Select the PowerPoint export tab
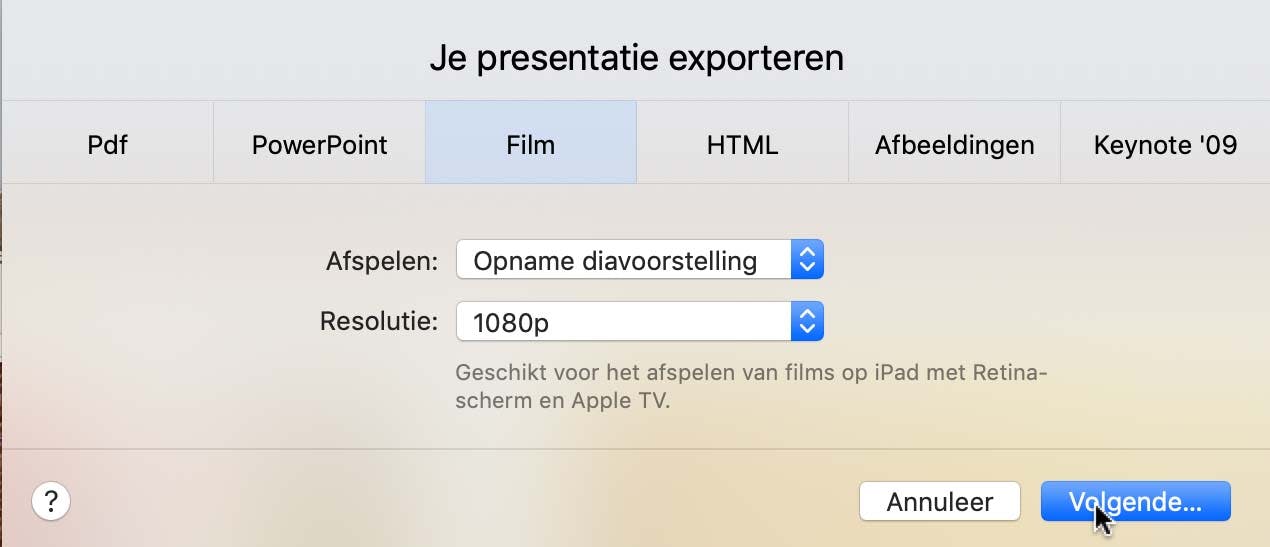Image resolution: width=1270 pixels, height=547 pixels. click(319, 145)
